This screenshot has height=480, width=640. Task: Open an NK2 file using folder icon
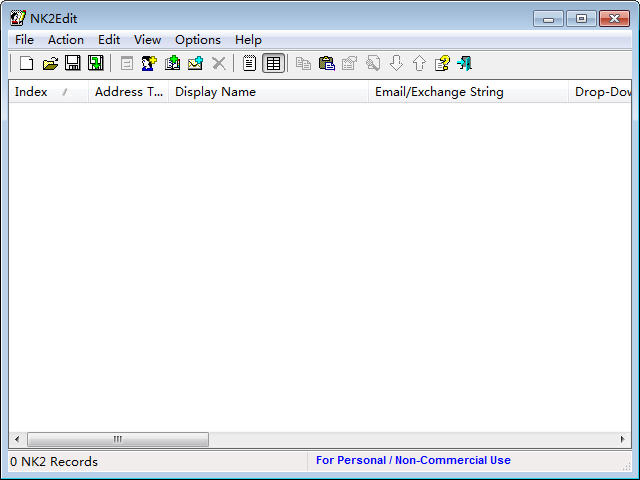click(50, 63)
